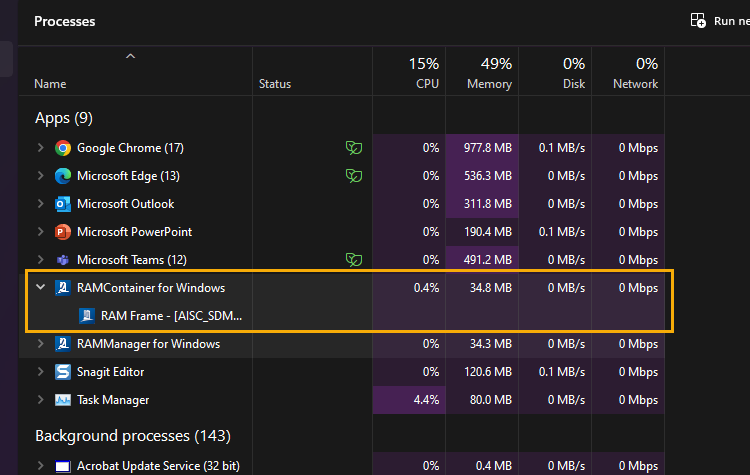Screen dimensions: 750x475
Task: Sort processes by the Status column
Action: click(x=275, y=84)
